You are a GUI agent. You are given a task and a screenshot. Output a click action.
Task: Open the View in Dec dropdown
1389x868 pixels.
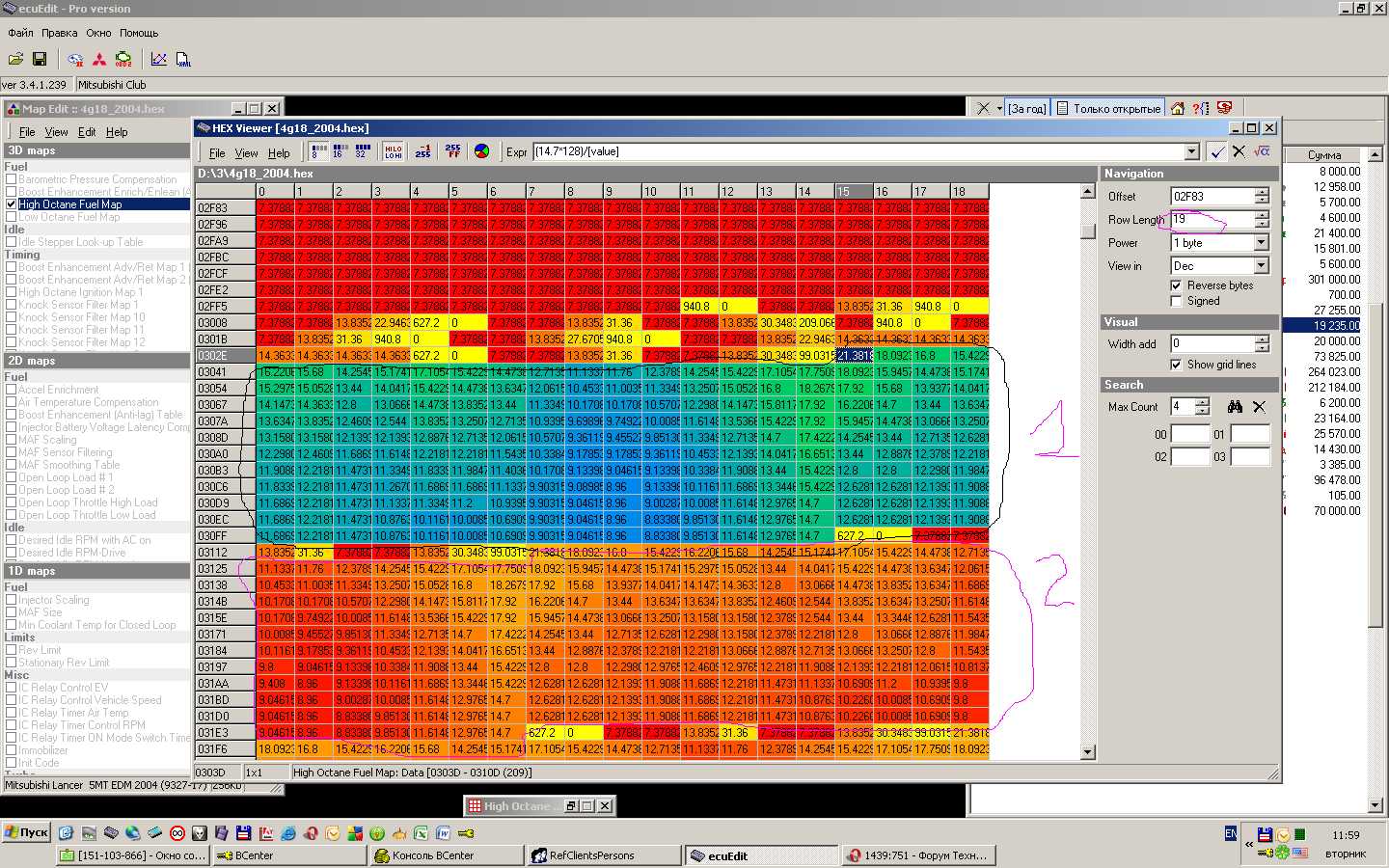(x=1261, y=266)
